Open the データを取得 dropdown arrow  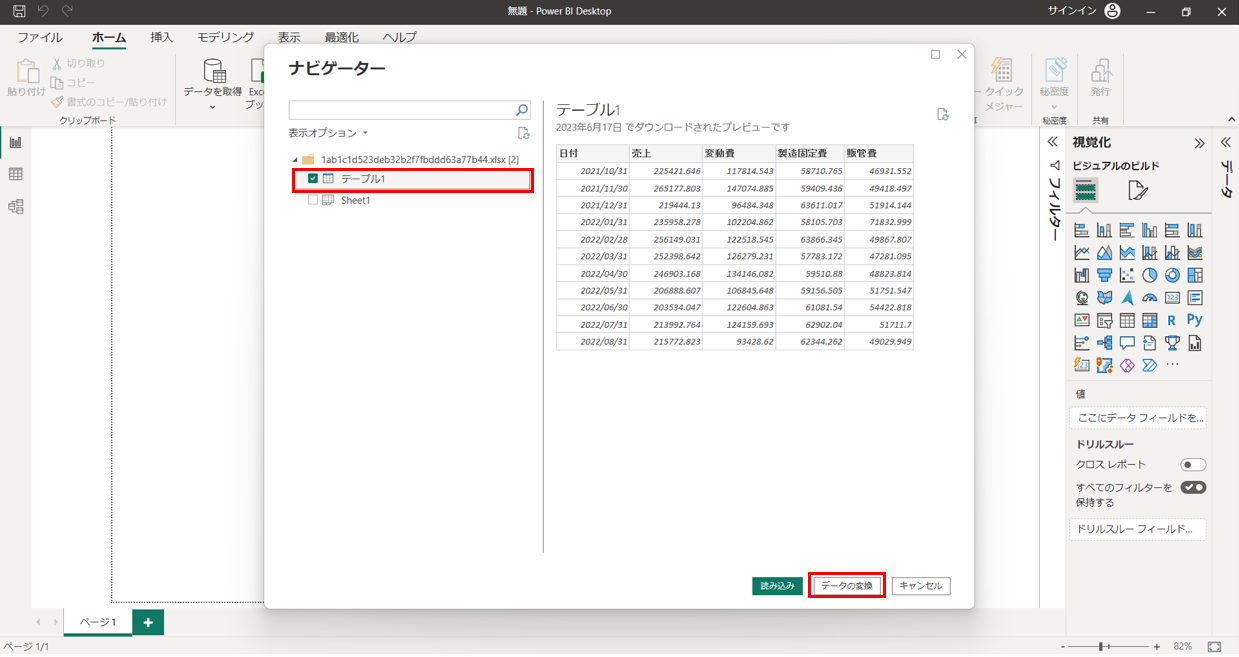213,106
